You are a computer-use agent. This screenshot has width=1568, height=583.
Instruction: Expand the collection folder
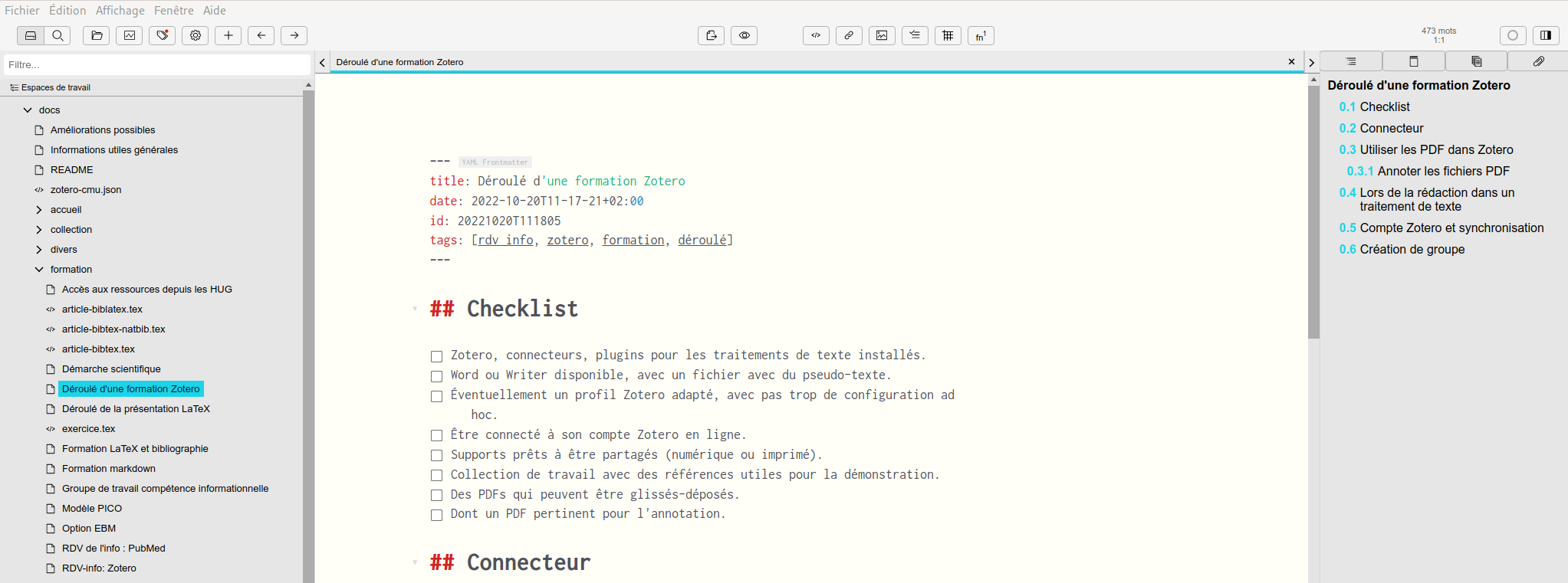tap(39, 230)
